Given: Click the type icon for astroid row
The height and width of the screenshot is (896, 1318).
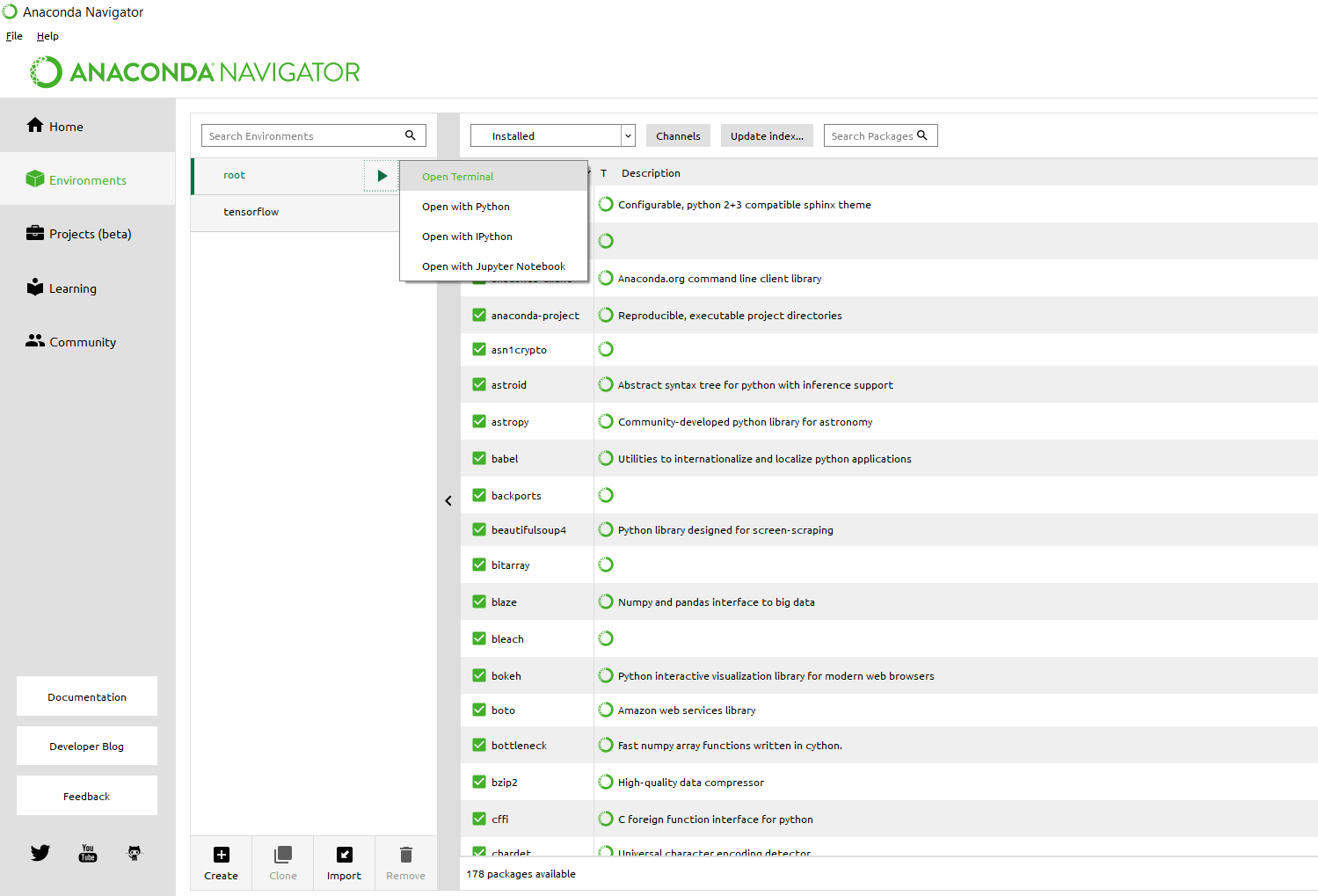Looking at the screenshot, I should pos(606,384).
